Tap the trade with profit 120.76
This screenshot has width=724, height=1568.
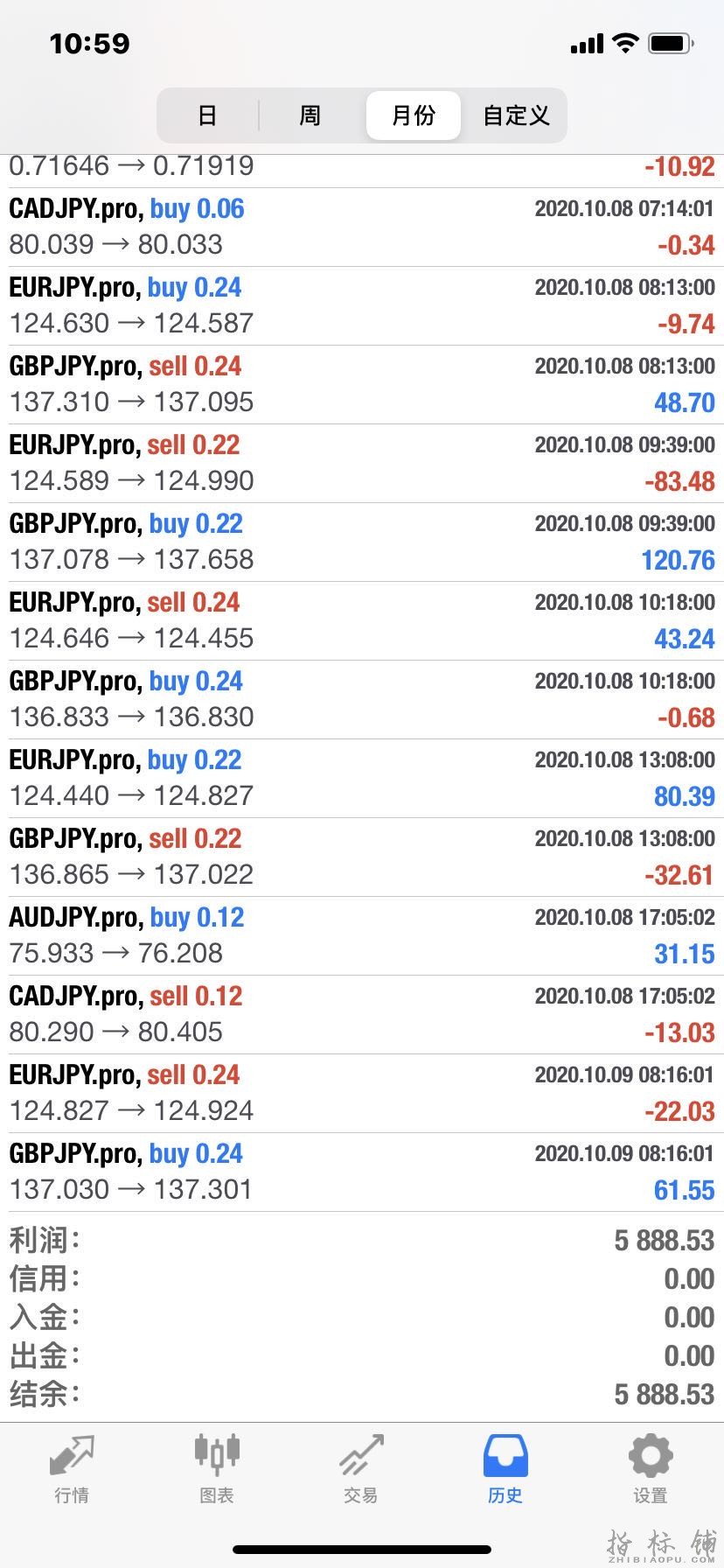pyautogui.click(x=362, y=542)
